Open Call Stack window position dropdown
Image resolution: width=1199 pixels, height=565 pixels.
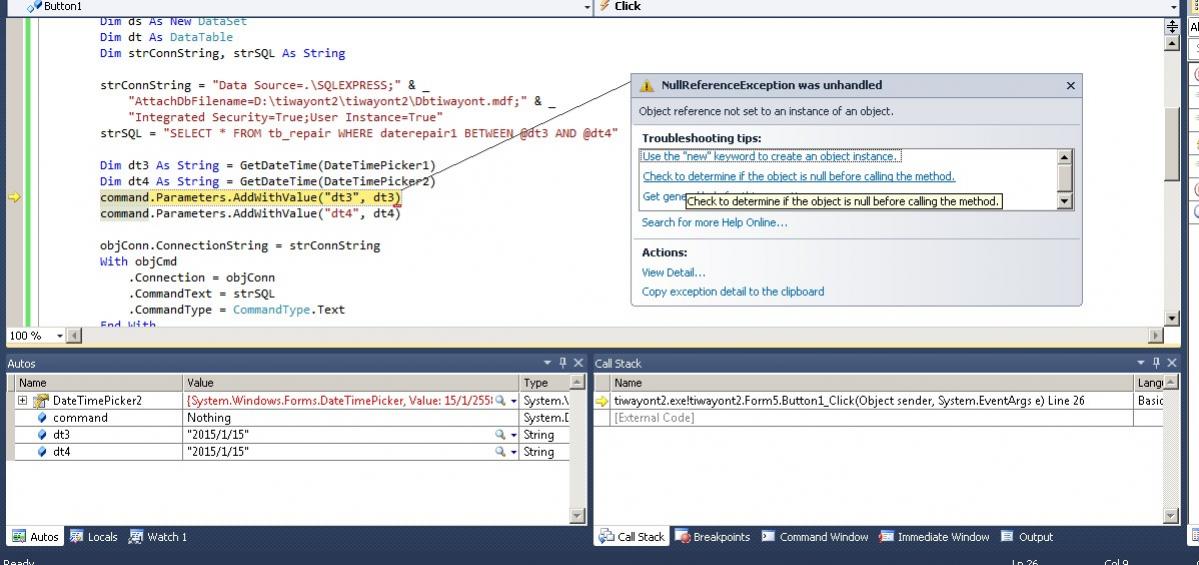pyautogui.click(x=1141, y=362)
